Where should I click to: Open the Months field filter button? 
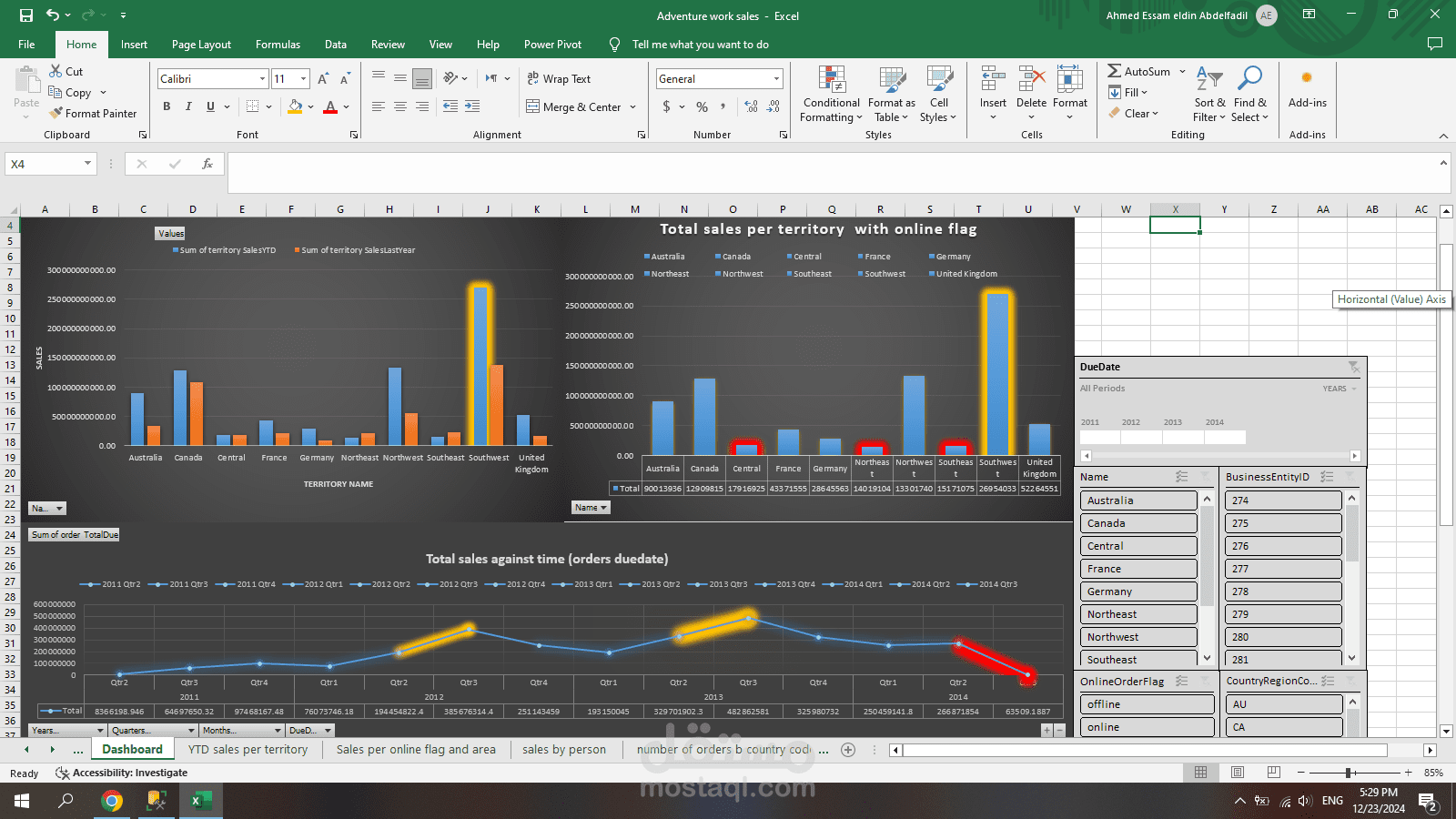tap(242, 730)
